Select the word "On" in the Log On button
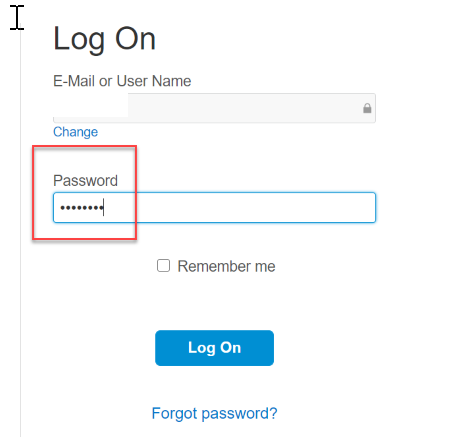451x443 pixels. pos(230,347)
